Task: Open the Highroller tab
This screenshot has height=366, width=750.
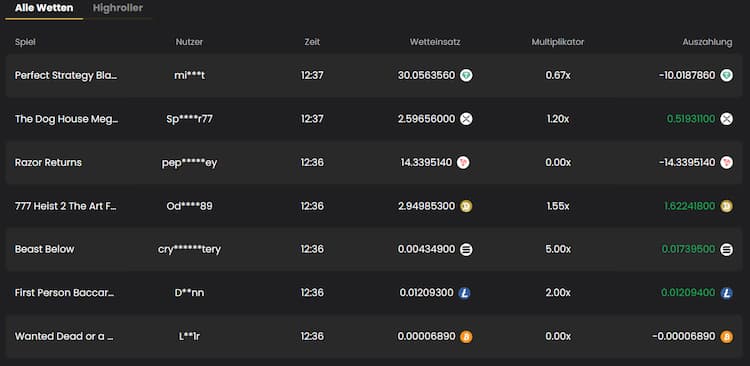Action: pyautogui.click(x=118, y=8)
